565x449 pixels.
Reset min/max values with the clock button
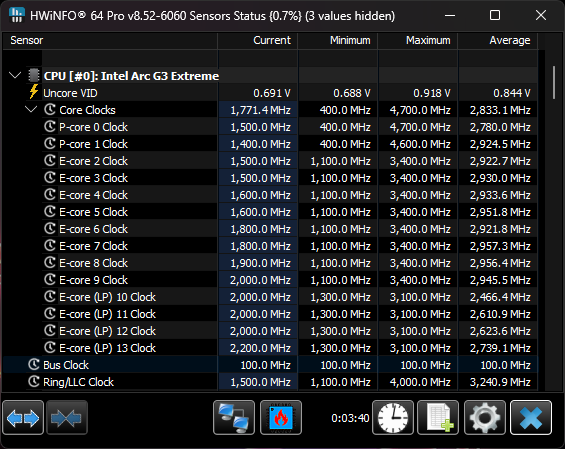click(393, 418)
